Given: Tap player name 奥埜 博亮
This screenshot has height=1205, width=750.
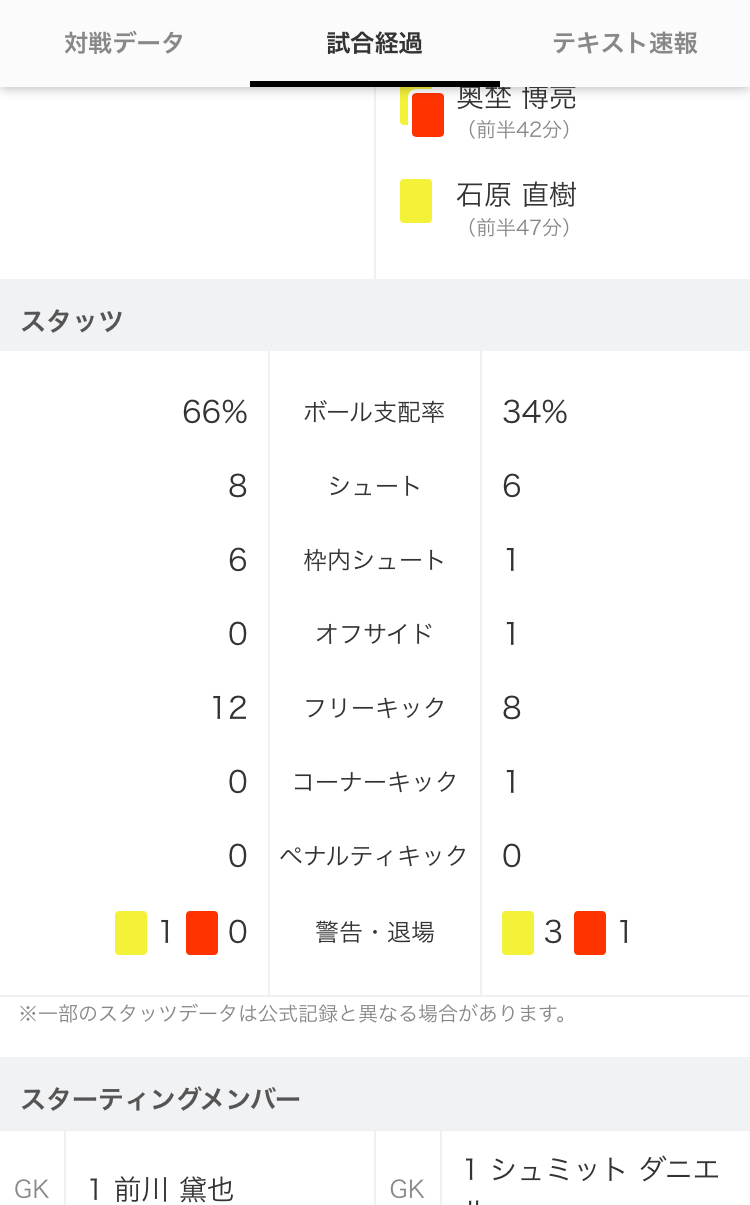Looking at the screenshot, I should point(516,99).
